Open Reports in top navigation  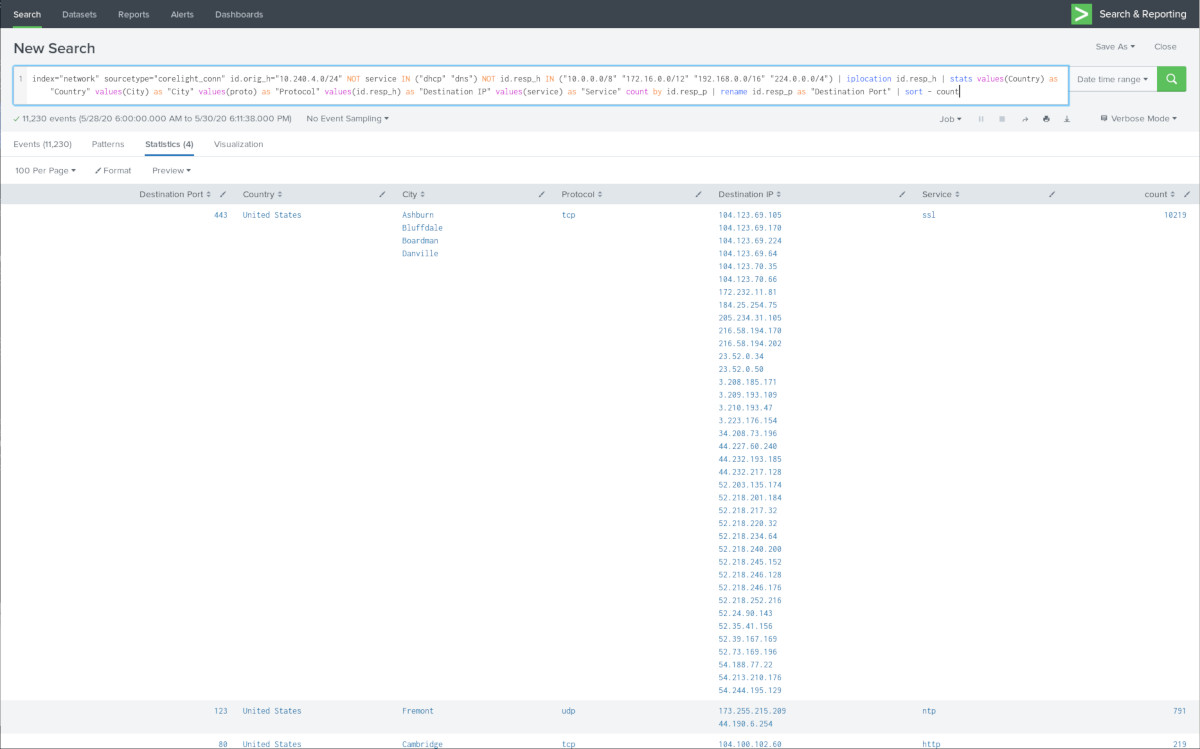point(133,14)
